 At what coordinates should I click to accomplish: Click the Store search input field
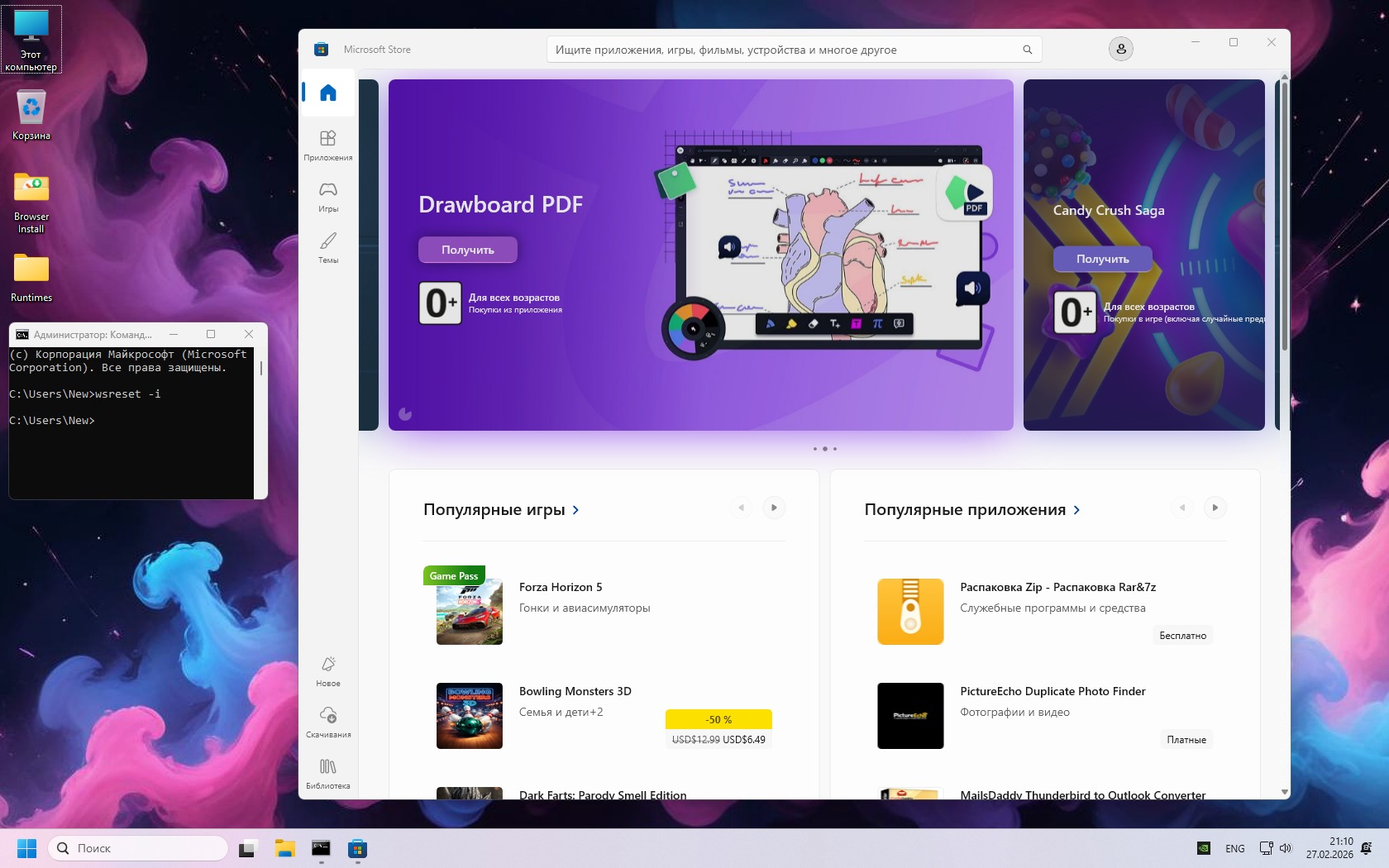click(785, 50)
